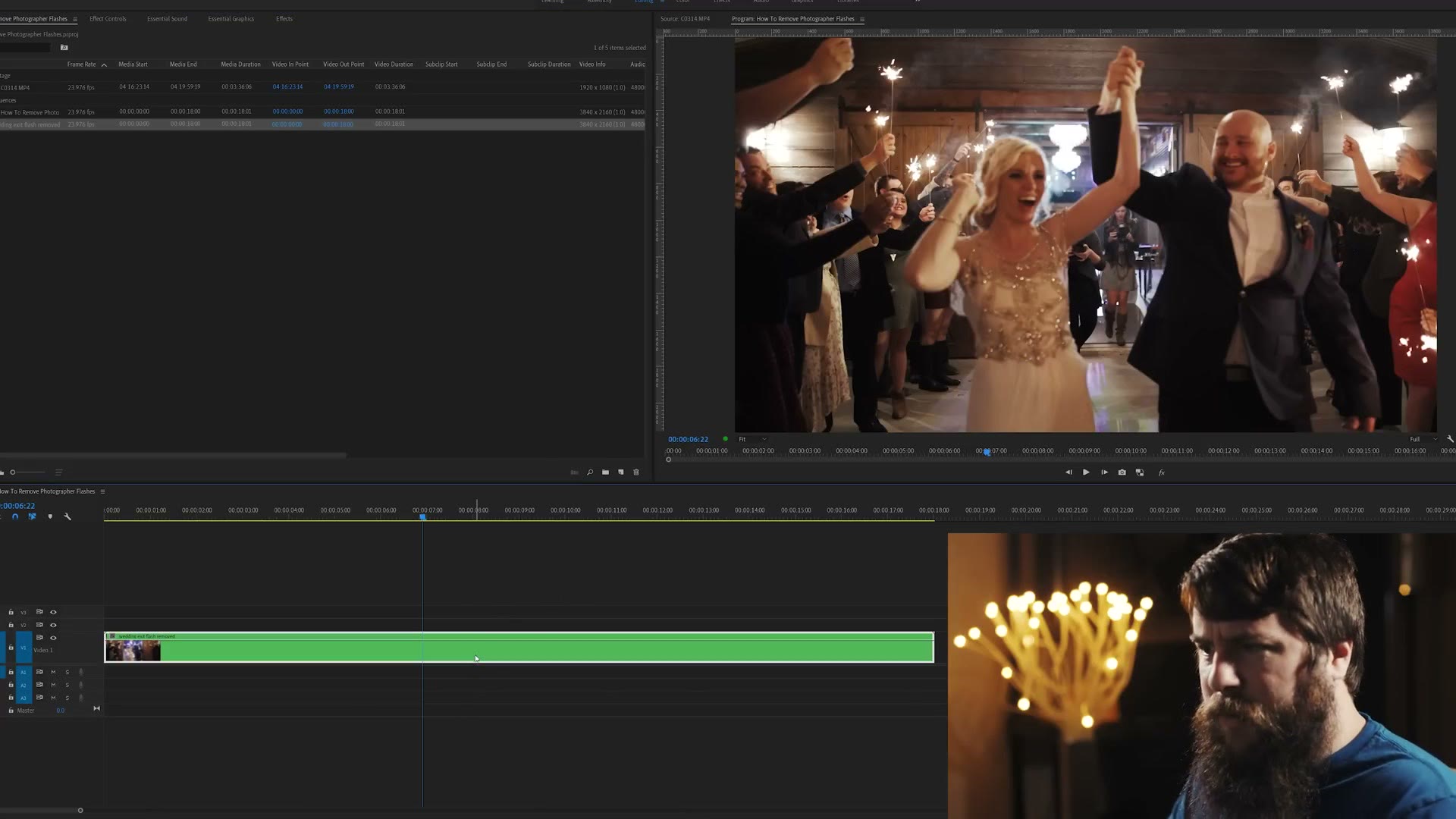
Task: Select C0314.MP4 row in Project panel
Action: (322, 87)
